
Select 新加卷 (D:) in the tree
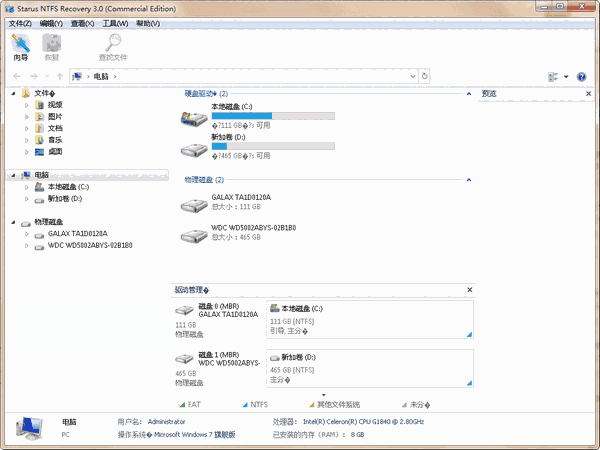click(x=65, y=199)
